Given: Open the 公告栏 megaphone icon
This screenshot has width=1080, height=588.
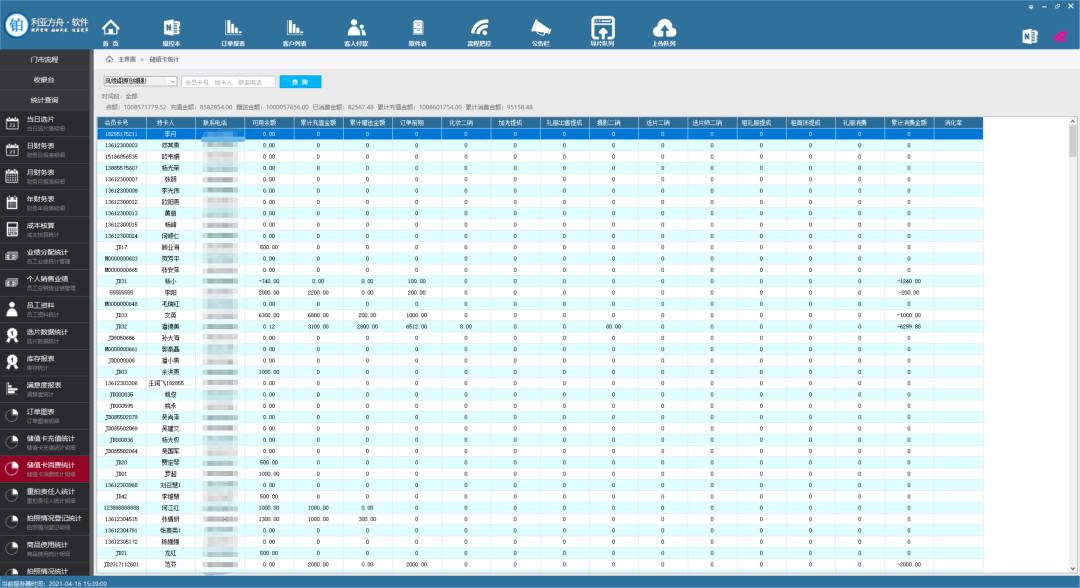Looking at the screenshot, I should (x=541, y=32).
